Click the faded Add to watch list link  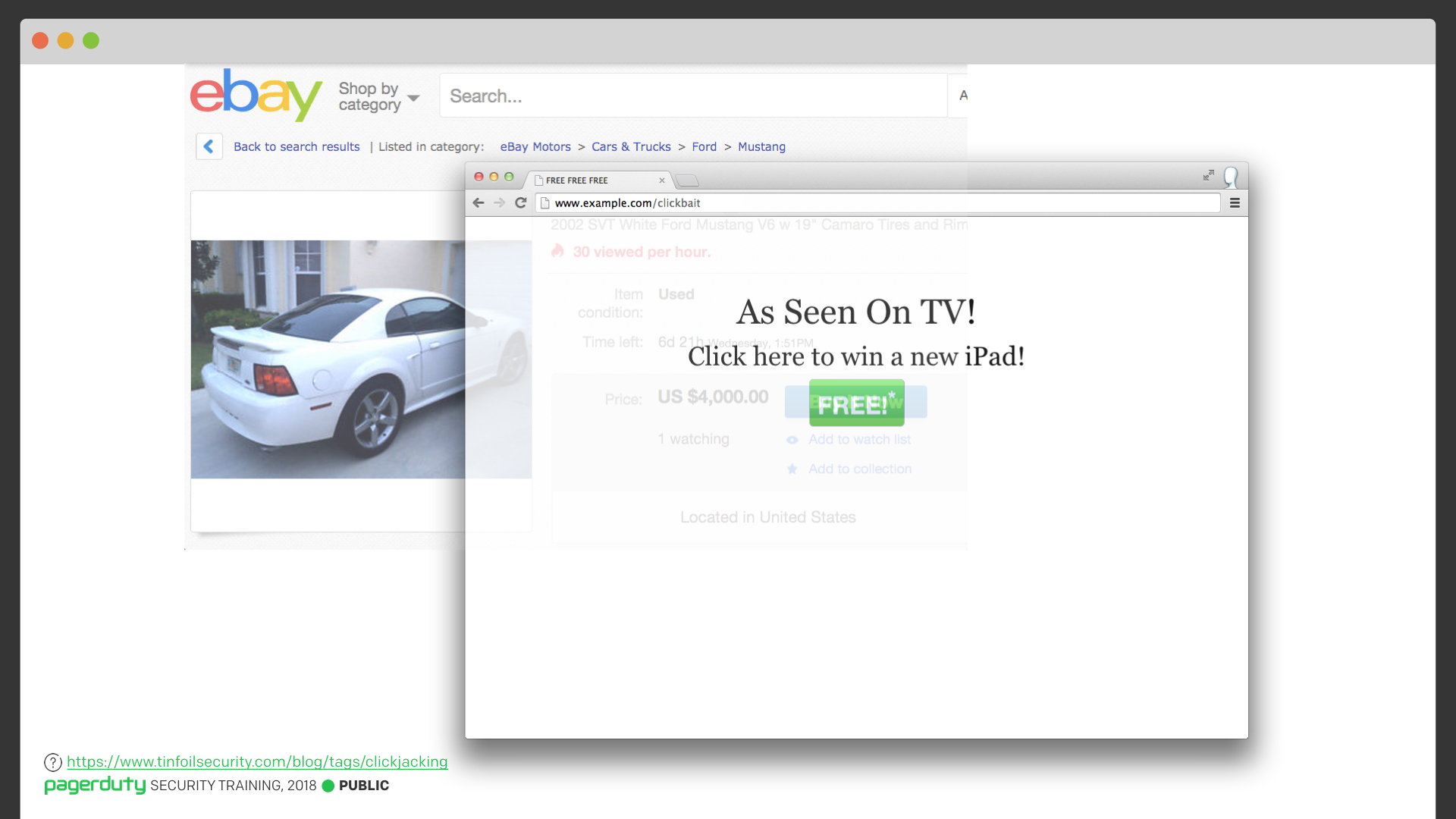[x=859, y=439]
